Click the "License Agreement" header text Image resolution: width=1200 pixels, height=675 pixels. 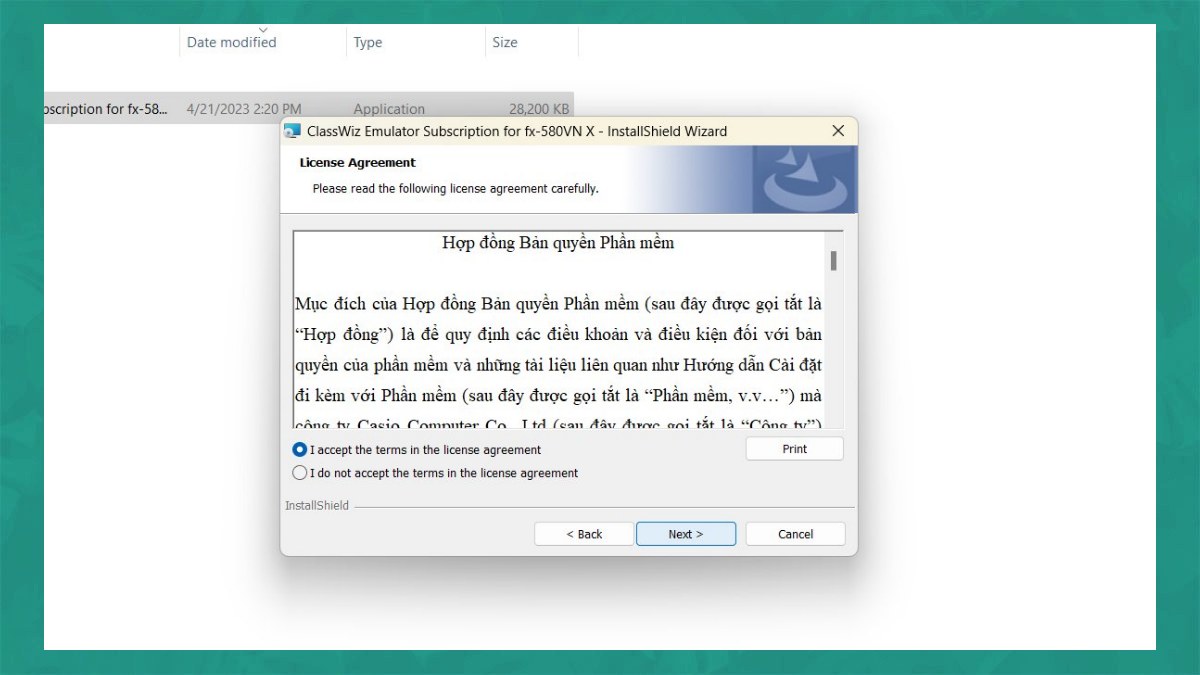(358, 162)
